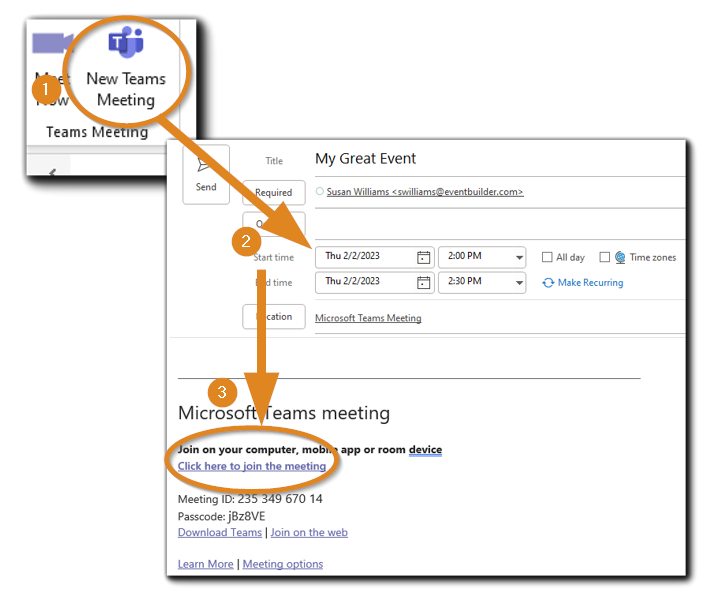
Task: Click the Meet Now camera icon
Action: (x=50, y=43)
